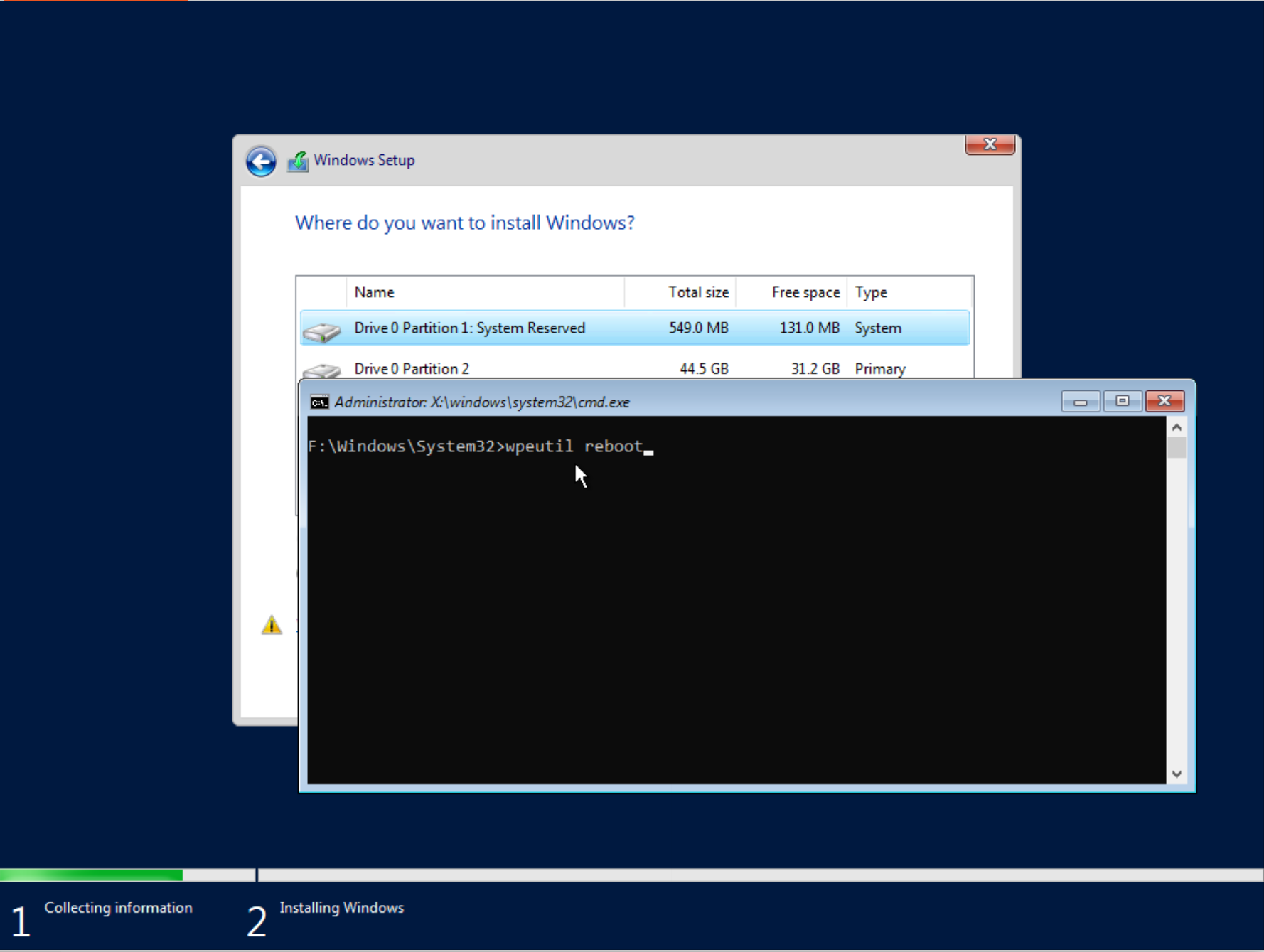1264x952 pixels.
Task: Click the Name column header
Action: pos(486,292)
